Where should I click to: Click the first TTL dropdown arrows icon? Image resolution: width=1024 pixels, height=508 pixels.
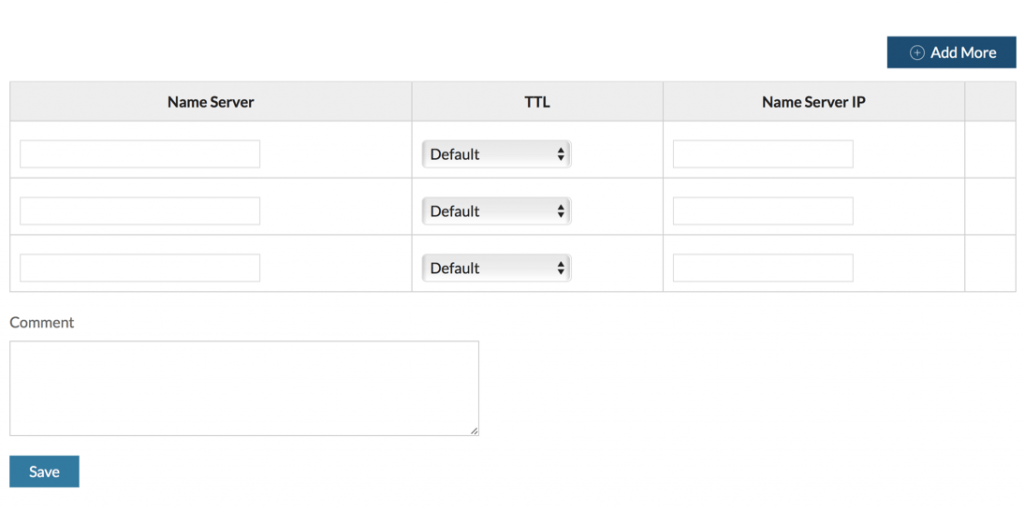point(560,155)
